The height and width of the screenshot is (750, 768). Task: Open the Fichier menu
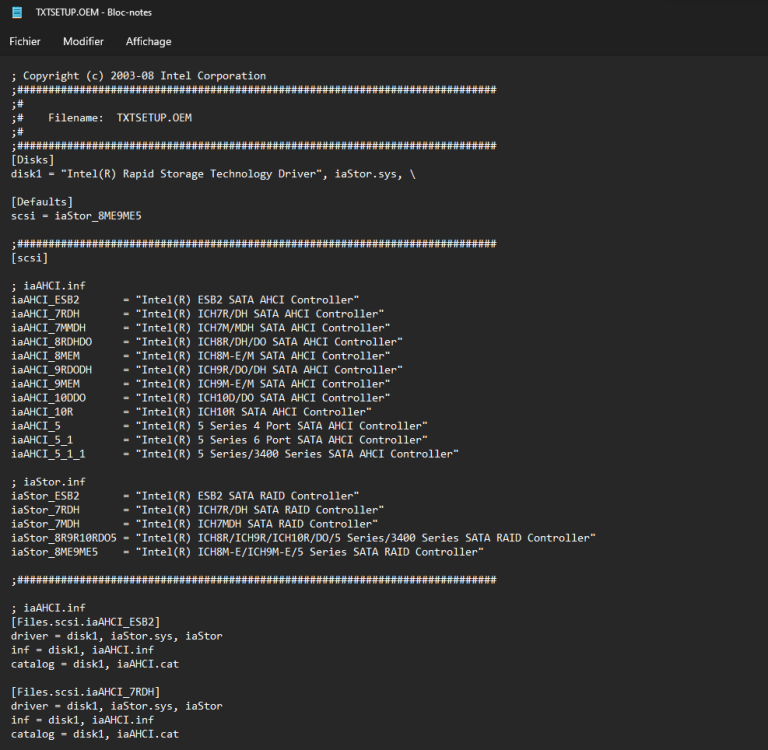pyautogui.click(x=25, y=41)
